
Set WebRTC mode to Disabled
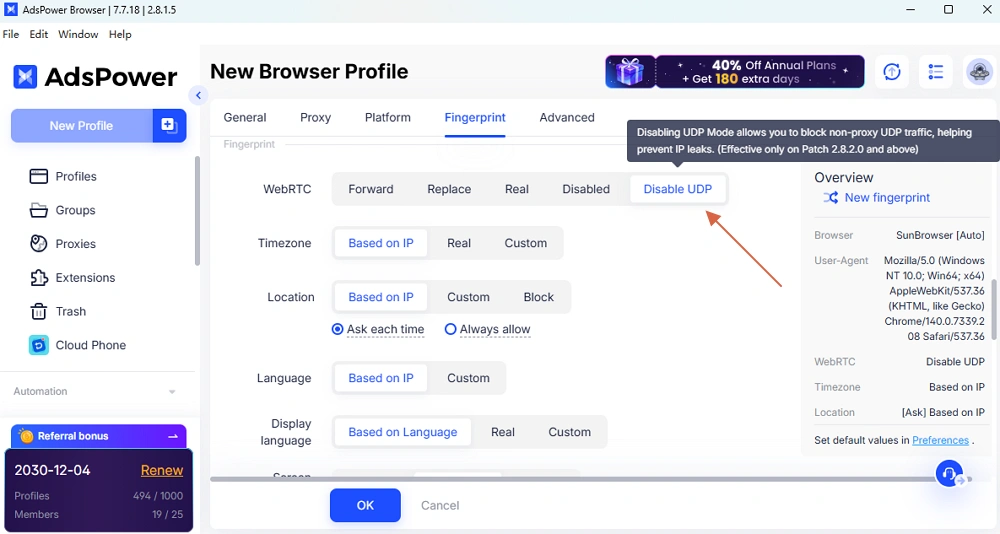click(585, 189)
